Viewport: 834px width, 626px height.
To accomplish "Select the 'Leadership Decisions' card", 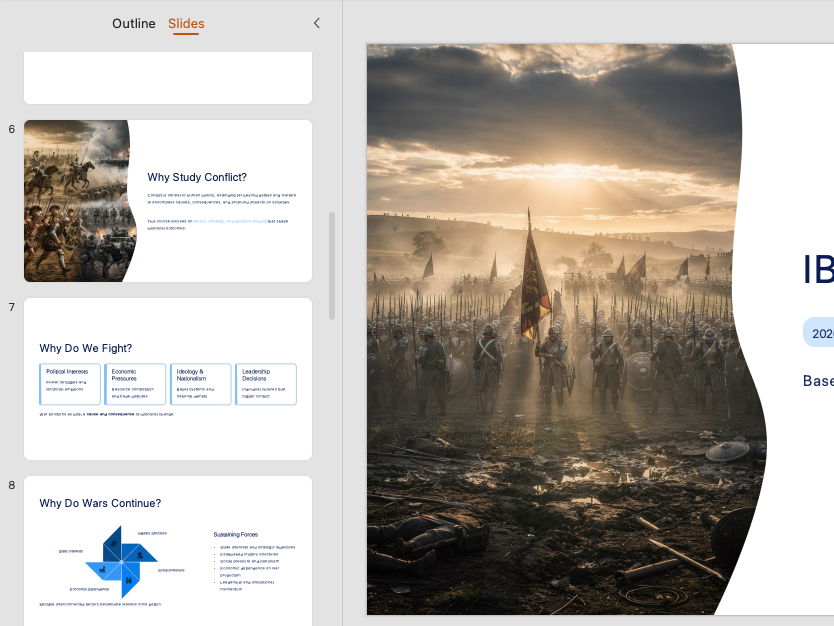I will pos(265,384).
